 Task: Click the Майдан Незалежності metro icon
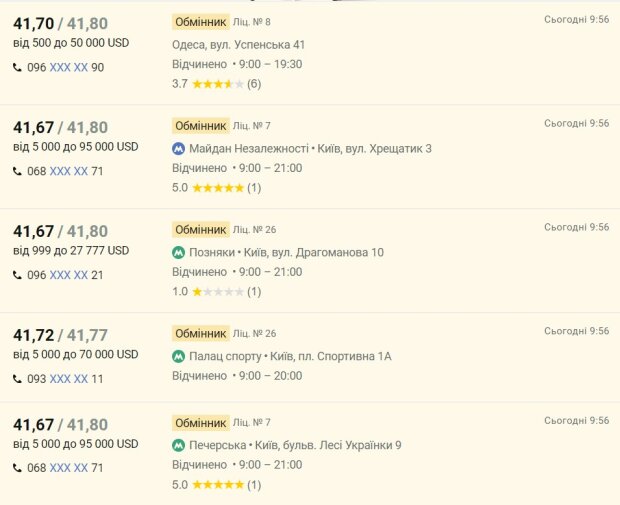coord(179,148)
